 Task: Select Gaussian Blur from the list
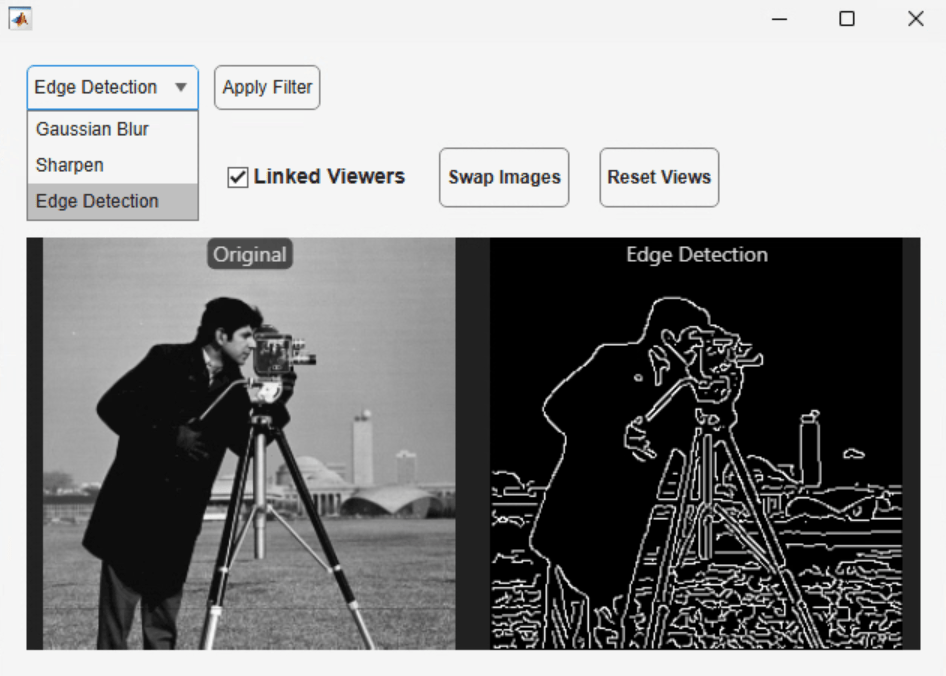click(x=113, y=129)
